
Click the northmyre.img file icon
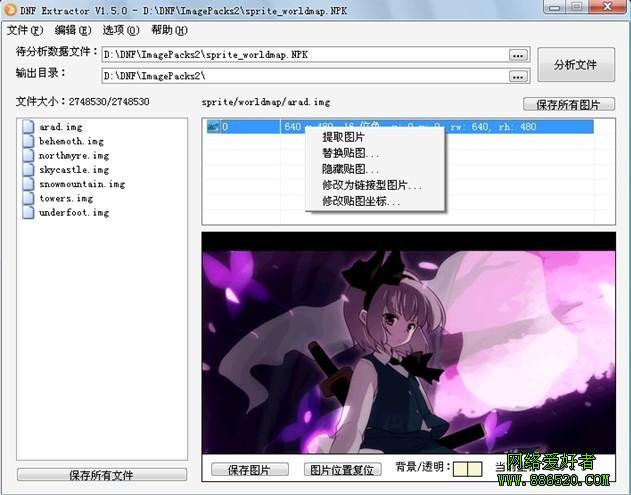(x=28, y=155)
